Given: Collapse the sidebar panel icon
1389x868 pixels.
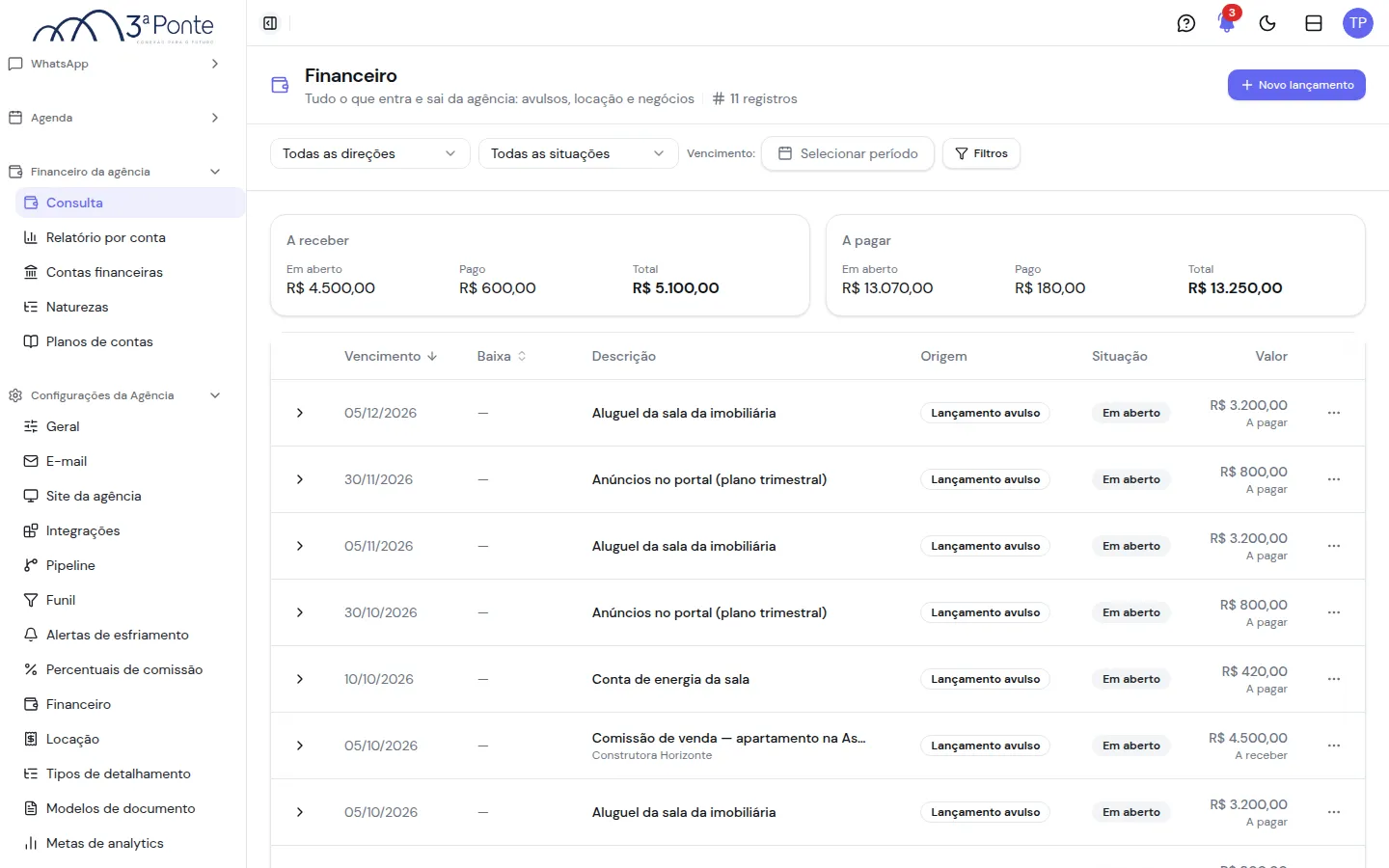Looking at the screenshot, I should click(270, 23).
